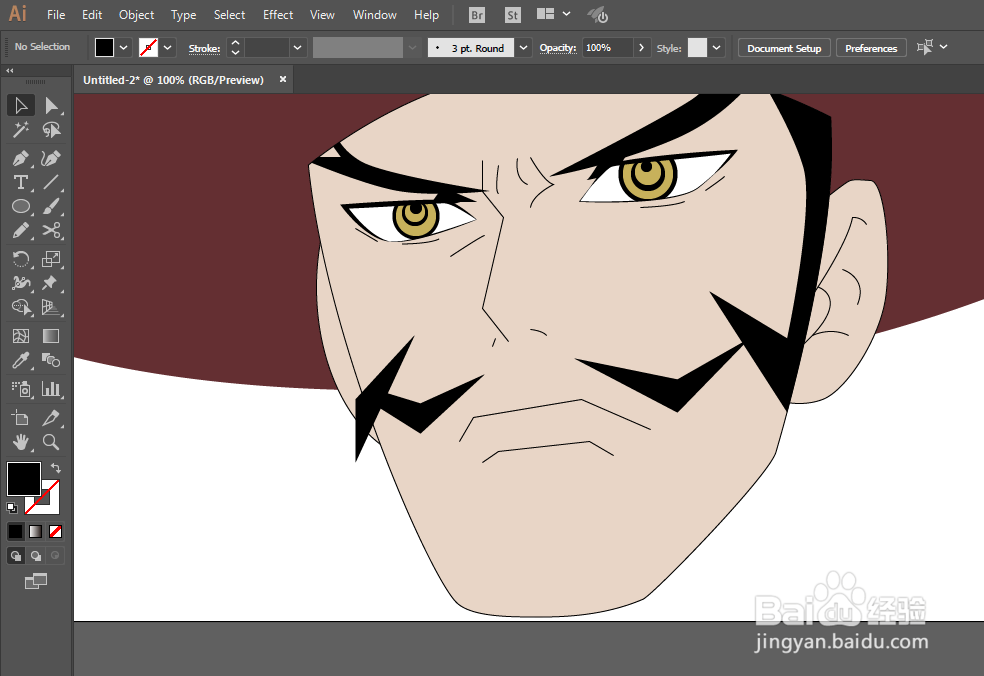This screenshot has height=676, width=984.
Task: Open the Bridge (Br) icon
Action: tap(477, 15)
